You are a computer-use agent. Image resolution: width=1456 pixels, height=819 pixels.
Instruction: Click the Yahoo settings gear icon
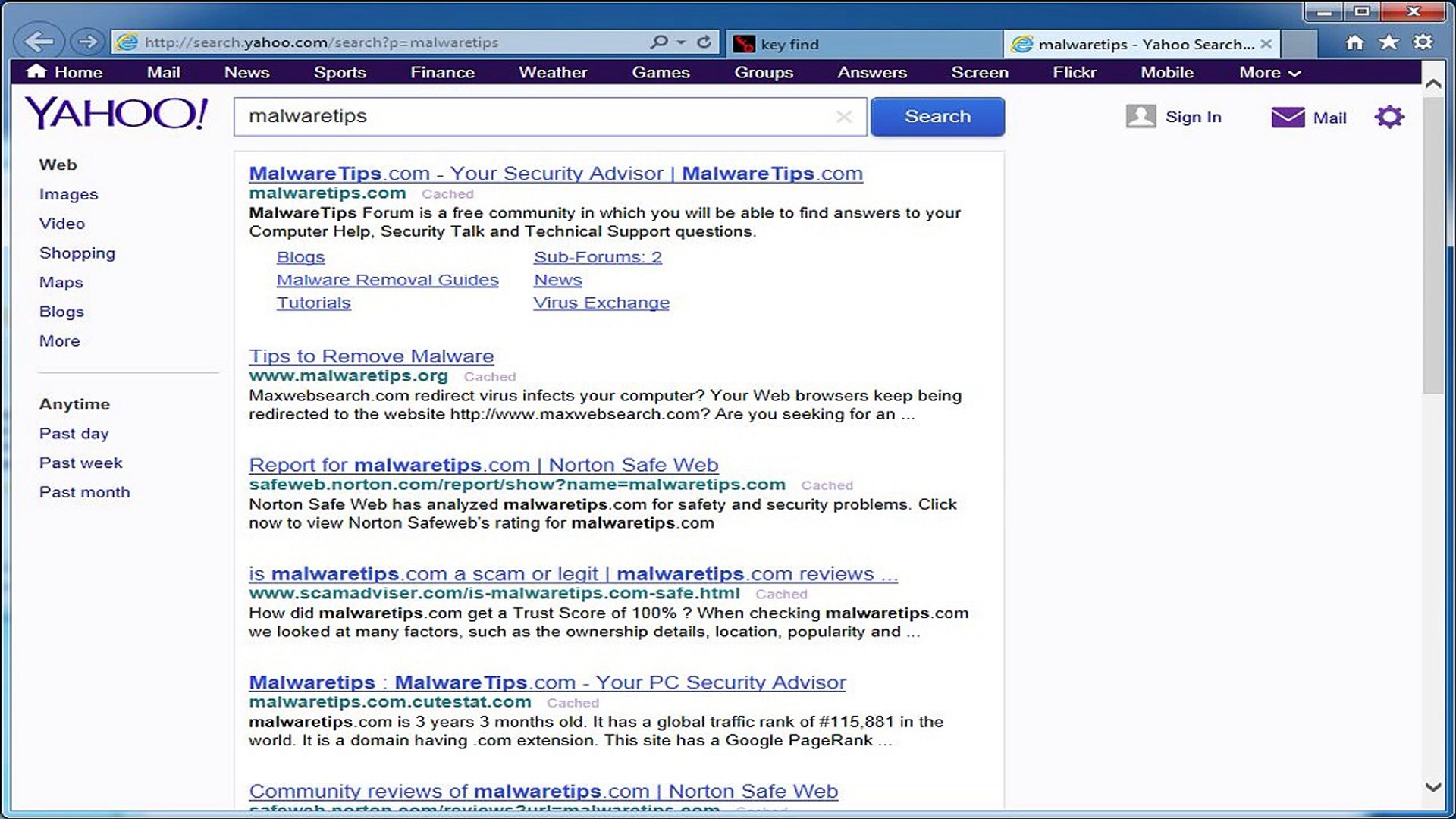pos(1389,117)
